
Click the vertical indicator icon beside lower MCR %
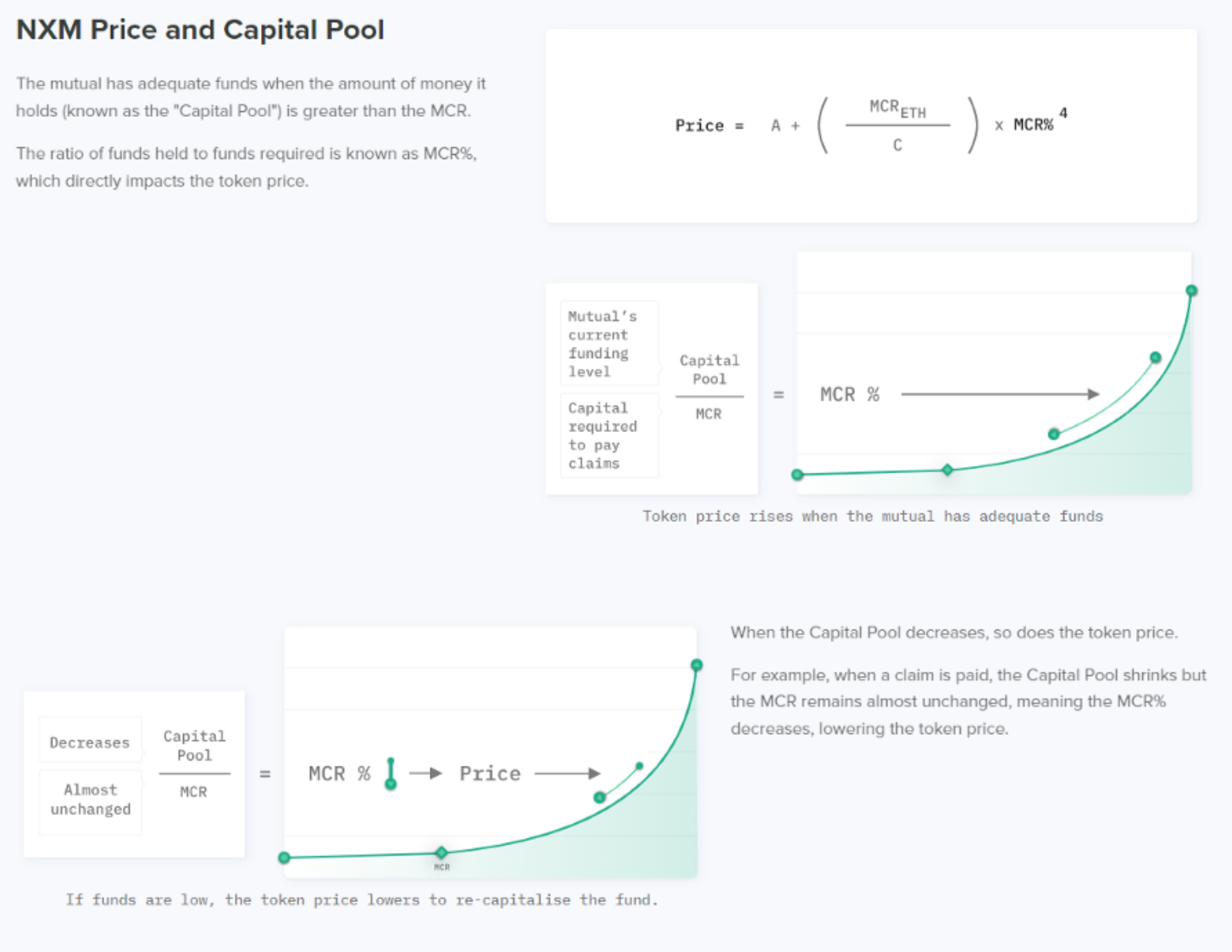click(x=391, y=773)
